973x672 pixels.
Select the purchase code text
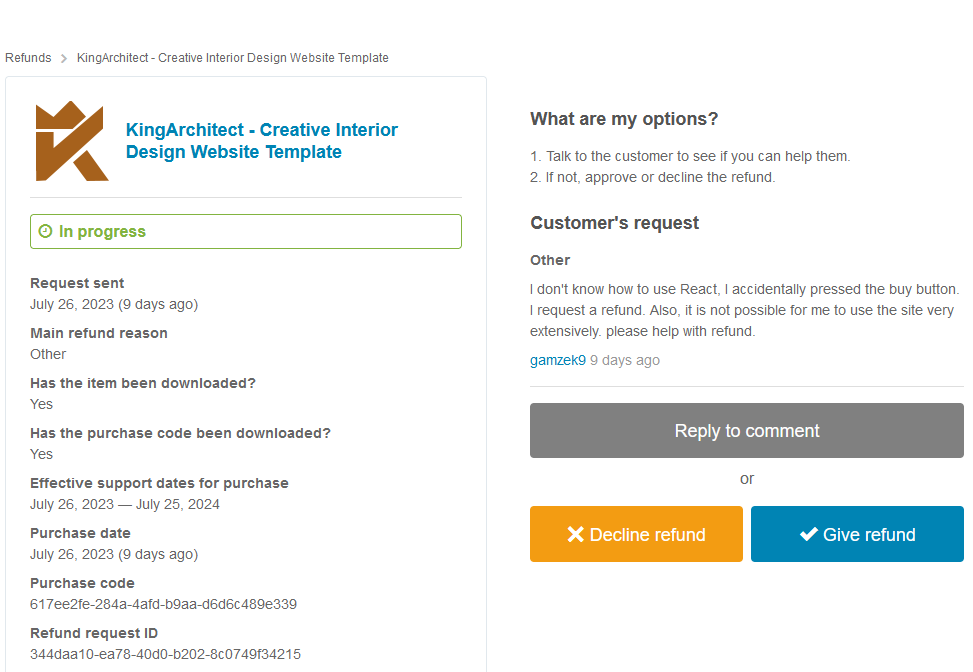[163, 604]
